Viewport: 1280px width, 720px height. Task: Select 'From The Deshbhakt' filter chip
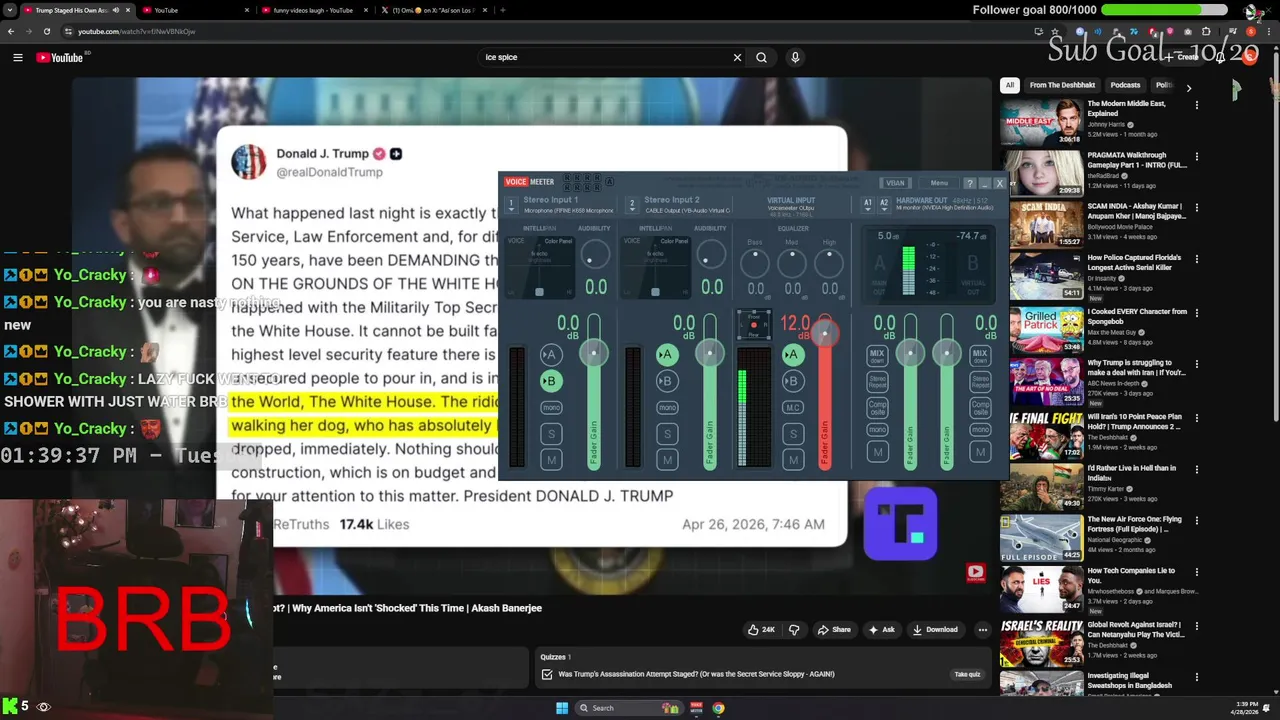[1062, 85]
